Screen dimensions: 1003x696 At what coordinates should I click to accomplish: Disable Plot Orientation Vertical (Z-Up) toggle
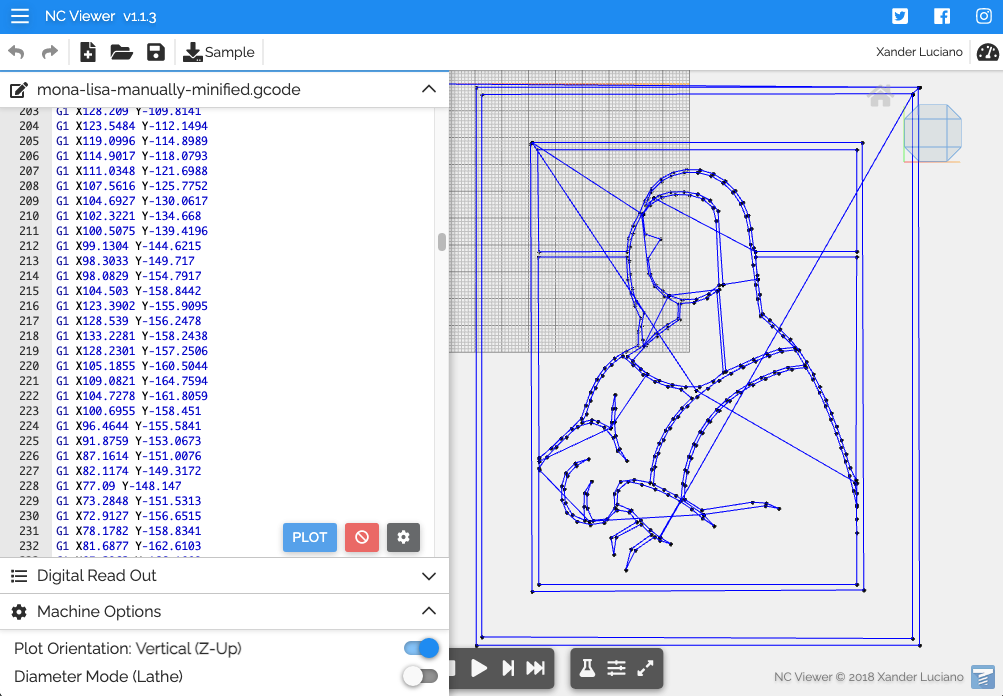tap(421, 648)
